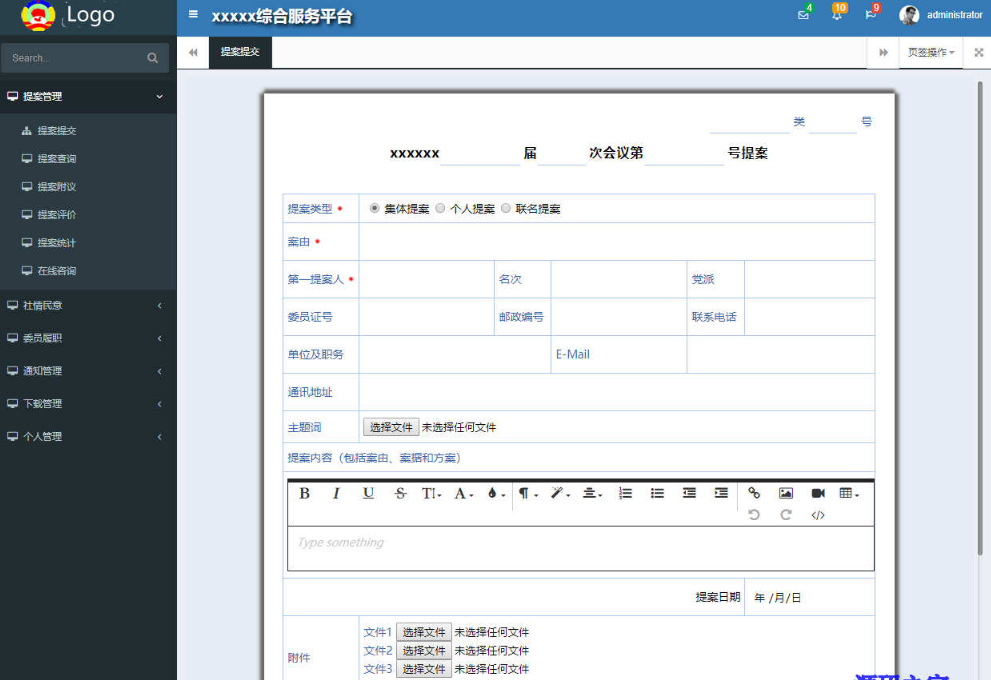Click 选择文件 button for 主题词
Image resolution: width=991 pixels, height=680 pixels.
point(390,427)
